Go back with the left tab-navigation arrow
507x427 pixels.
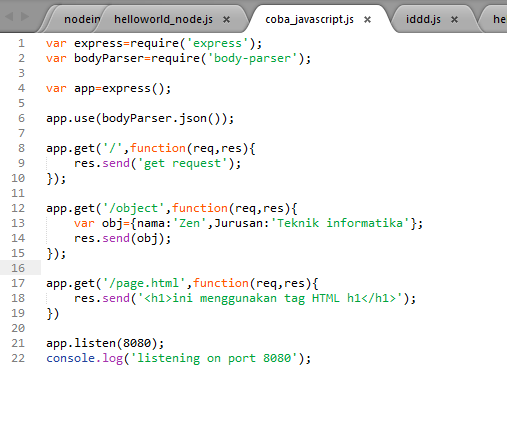tap(9, 16)
